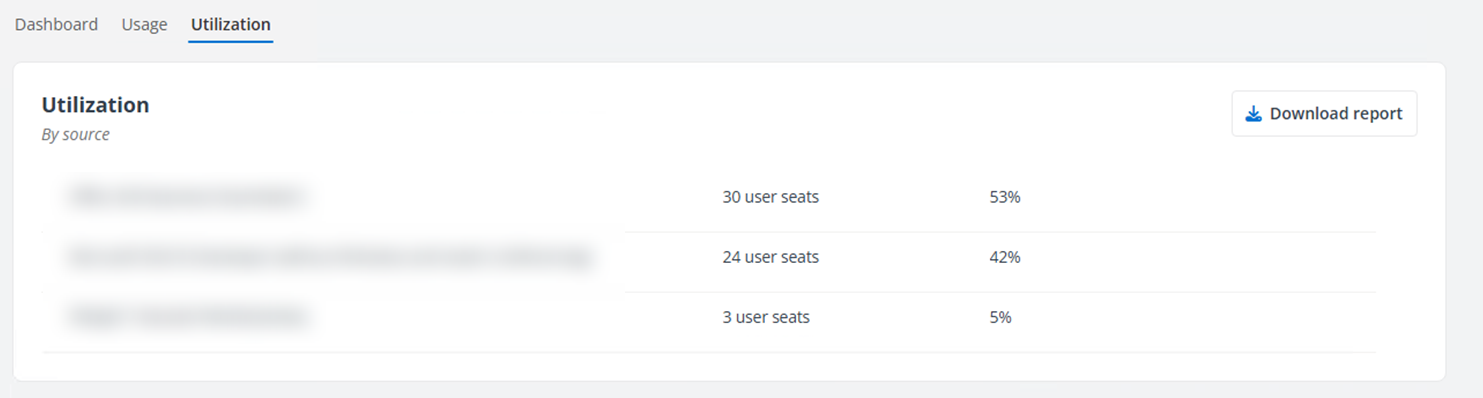1483x398 pixels.
Task: Select blurred source name in 5% row
Action: [x=186, y=317]
